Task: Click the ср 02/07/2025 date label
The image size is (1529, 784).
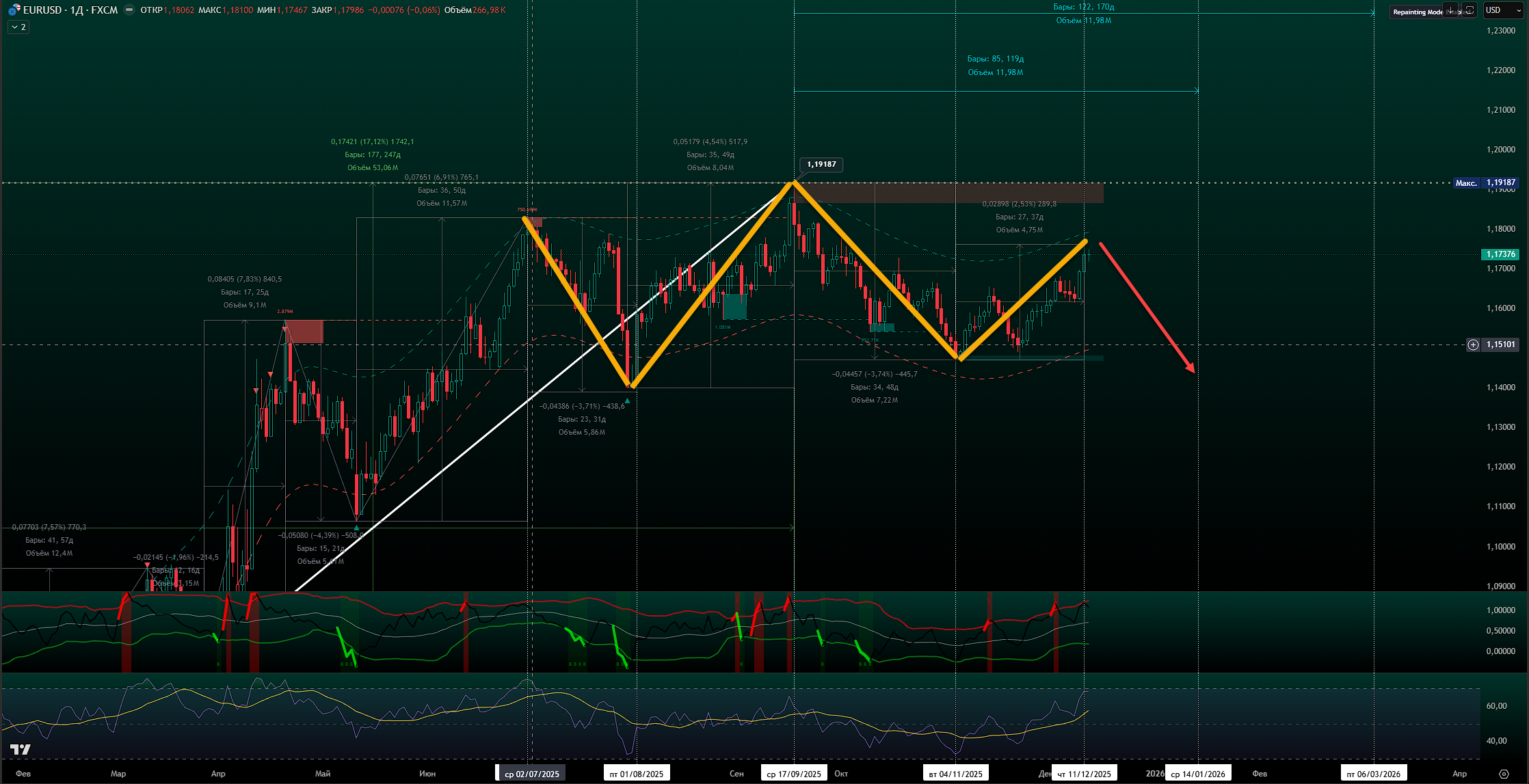Action: 531,774
